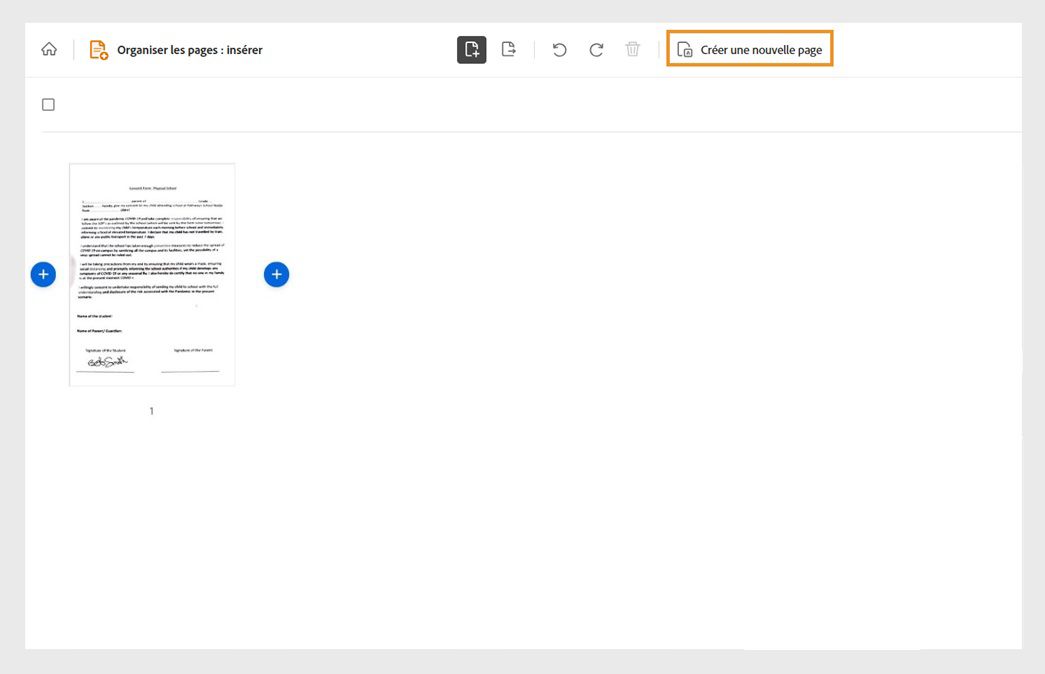Select the insert page button to deactivate it
Screen dimensions: 1045x674
click(470, 48)
